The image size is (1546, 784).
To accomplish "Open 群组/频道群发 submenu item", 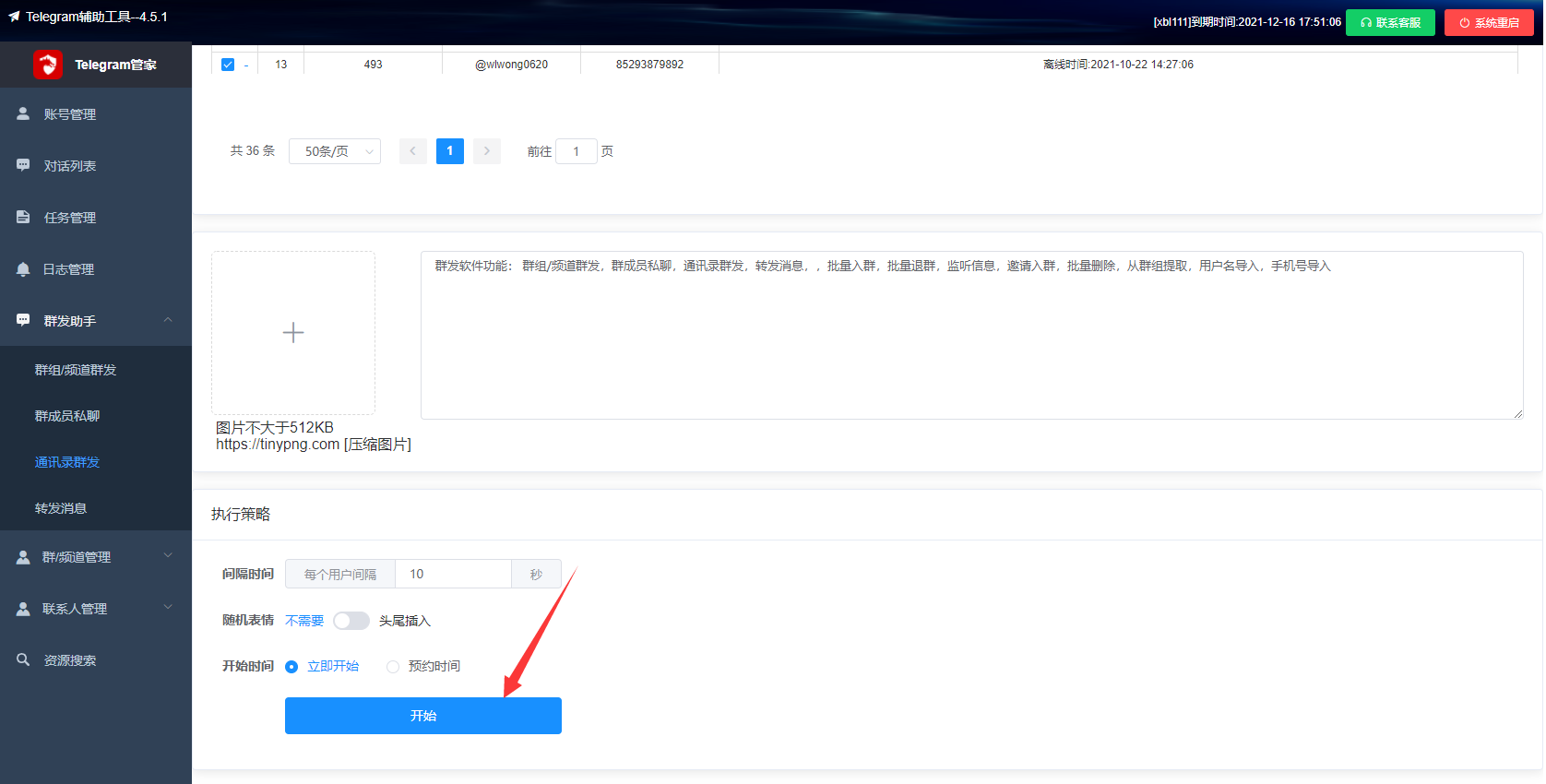I will [x=76, y=370].
